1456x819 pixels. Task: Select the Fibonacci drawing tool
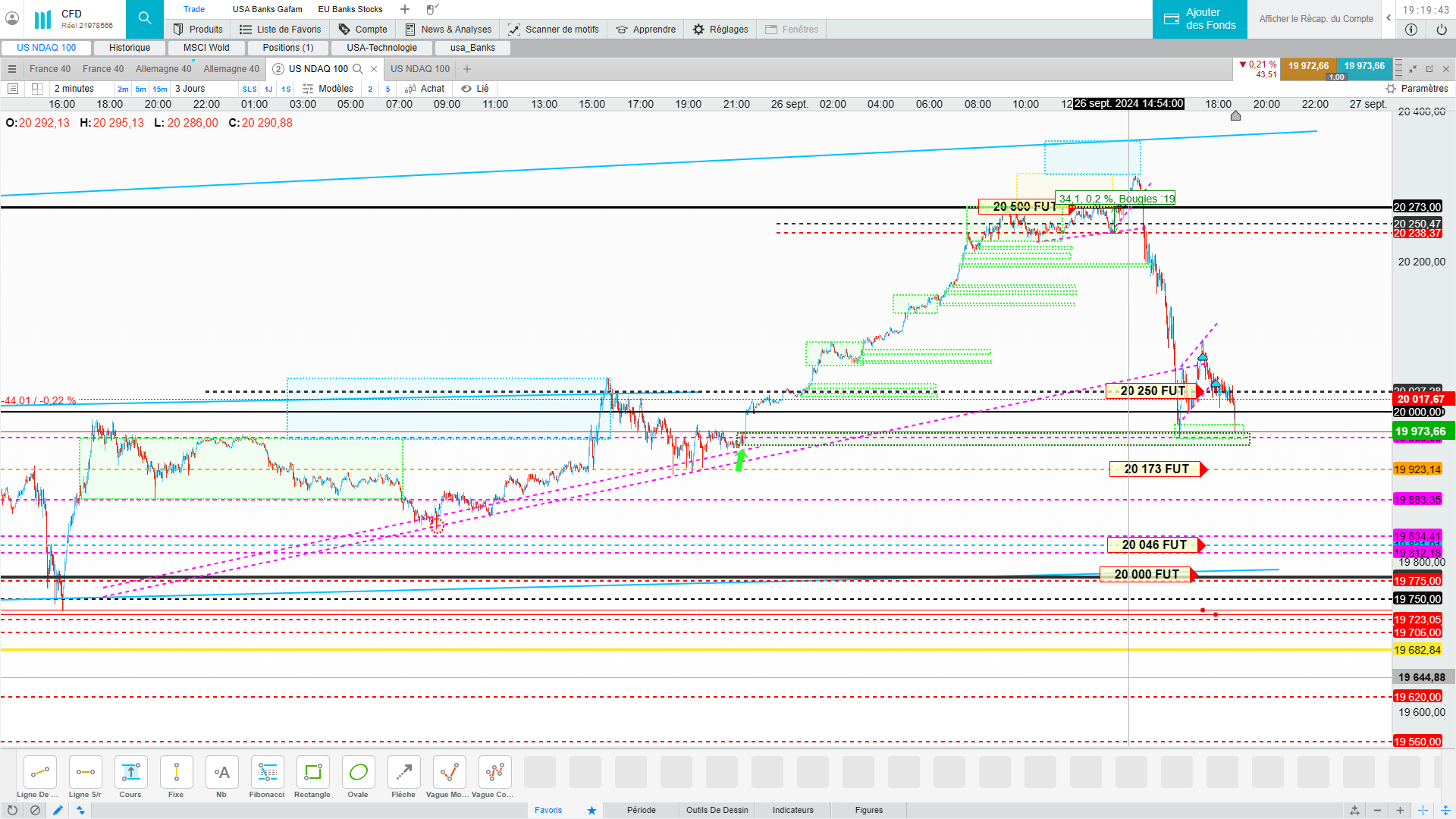[x=267, y=773]
